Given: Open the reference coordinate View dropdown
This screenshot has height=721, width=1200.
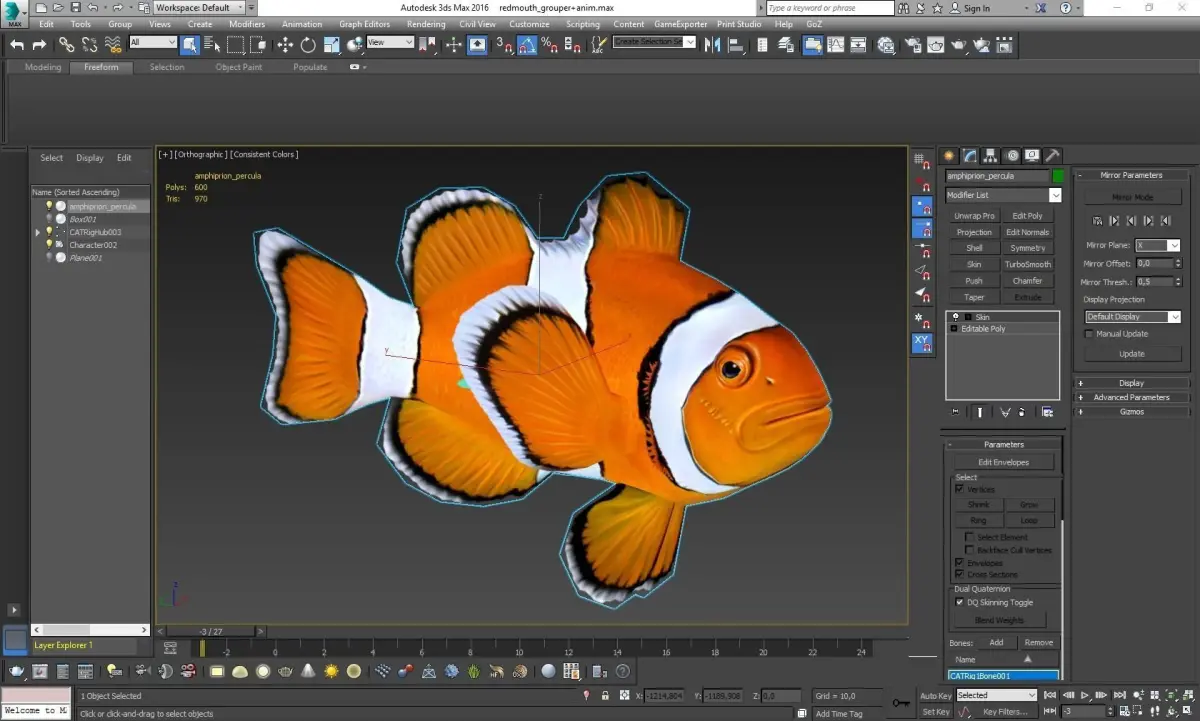Looking at the screenshot, I should pyautogui.click(x=390, y=43).
